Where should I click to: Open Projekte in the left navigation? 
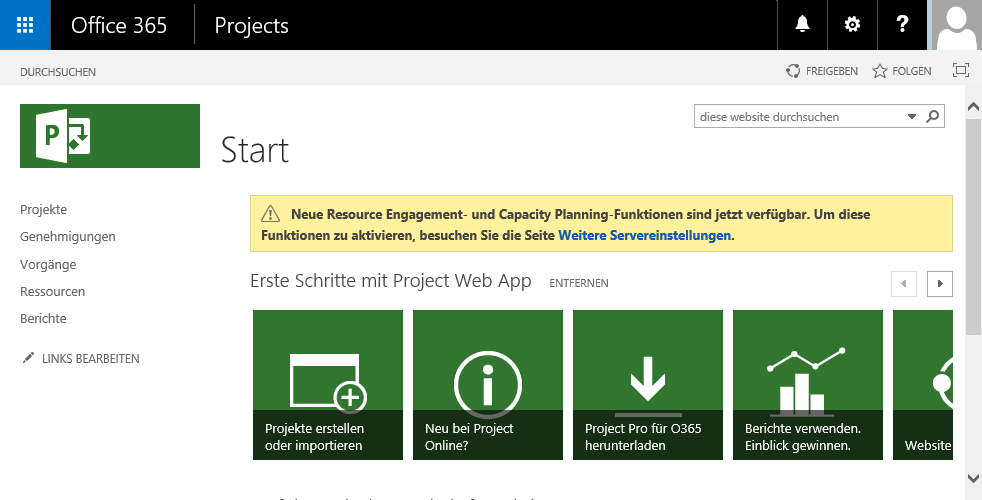pos(43,209)
